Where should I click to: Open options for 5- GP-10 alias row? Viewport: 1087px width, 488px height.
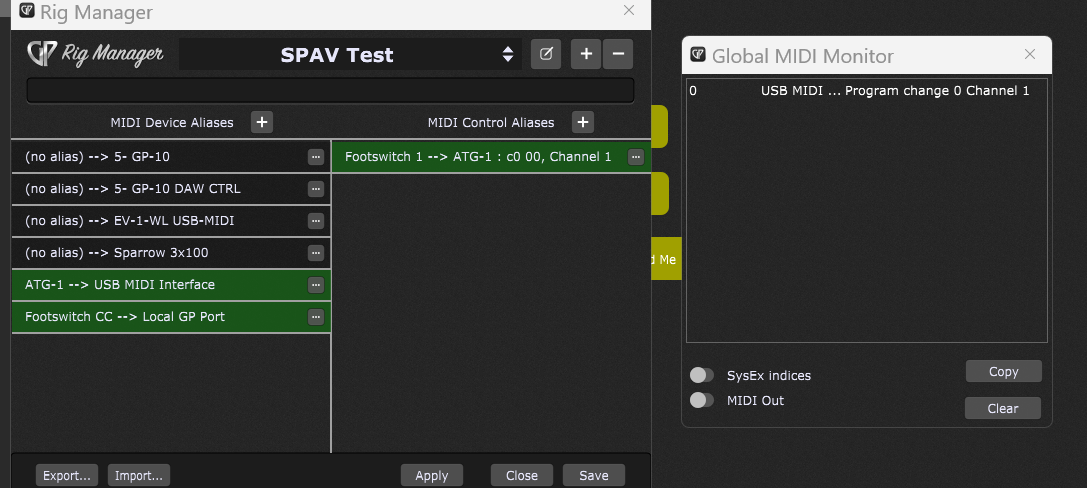coord(316,157)
